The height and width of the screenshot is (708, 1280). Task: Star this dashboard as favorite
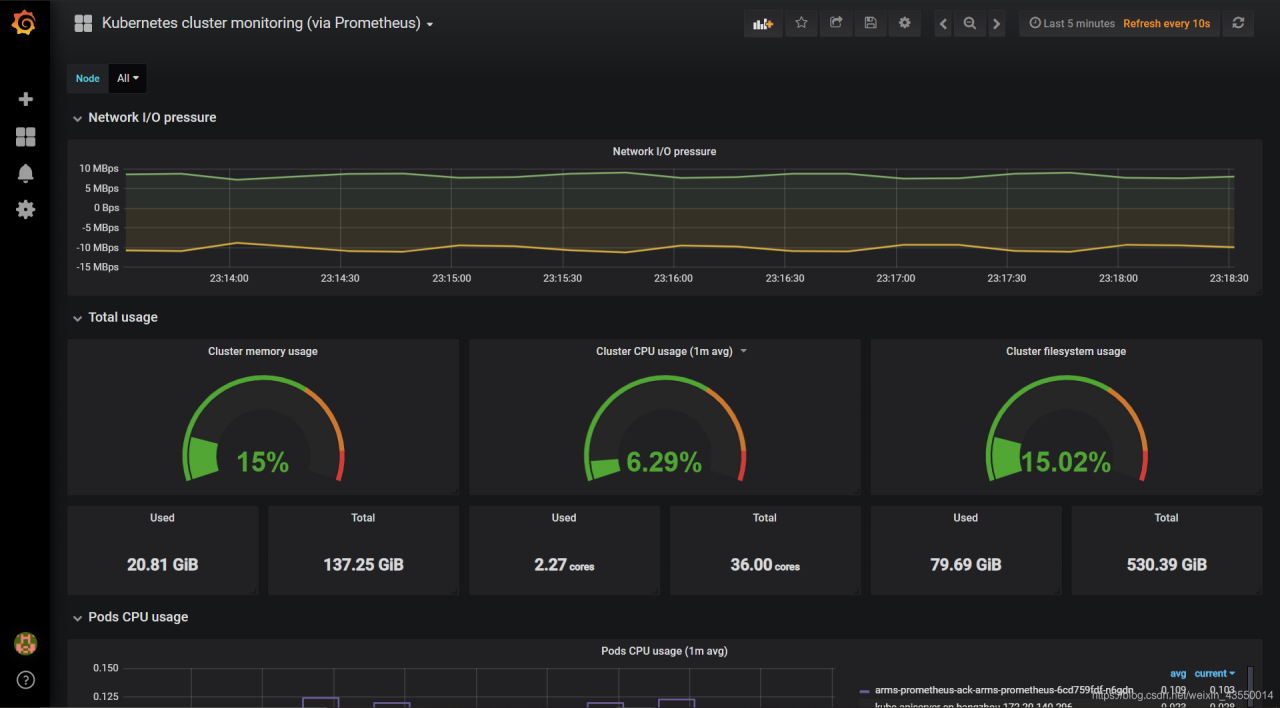(801, 23)
